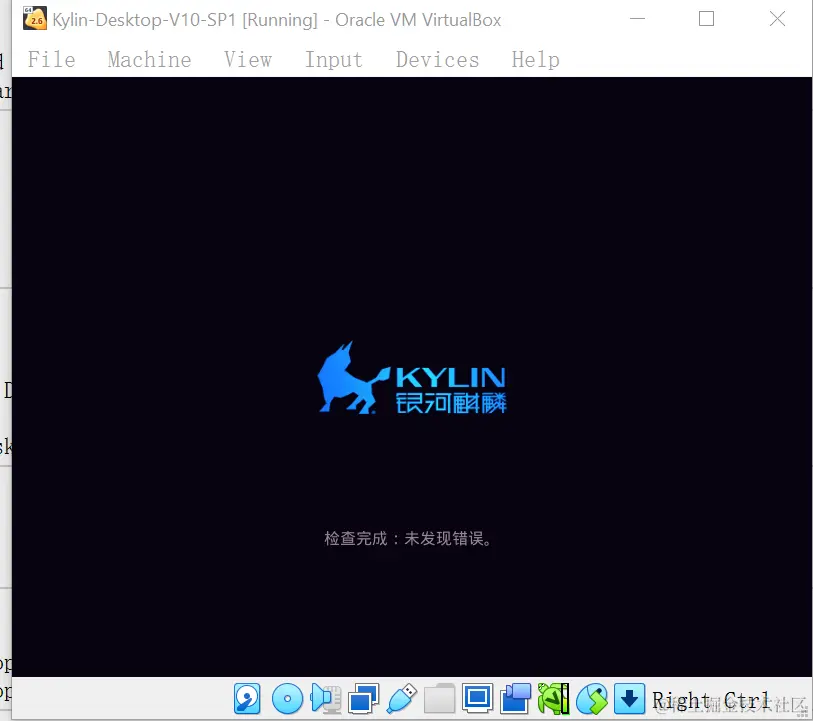Click the network adapters status icon
Image resolution: width=813 pixels, height=721 pixels.
pyautogui.click(x=363, y=699)
